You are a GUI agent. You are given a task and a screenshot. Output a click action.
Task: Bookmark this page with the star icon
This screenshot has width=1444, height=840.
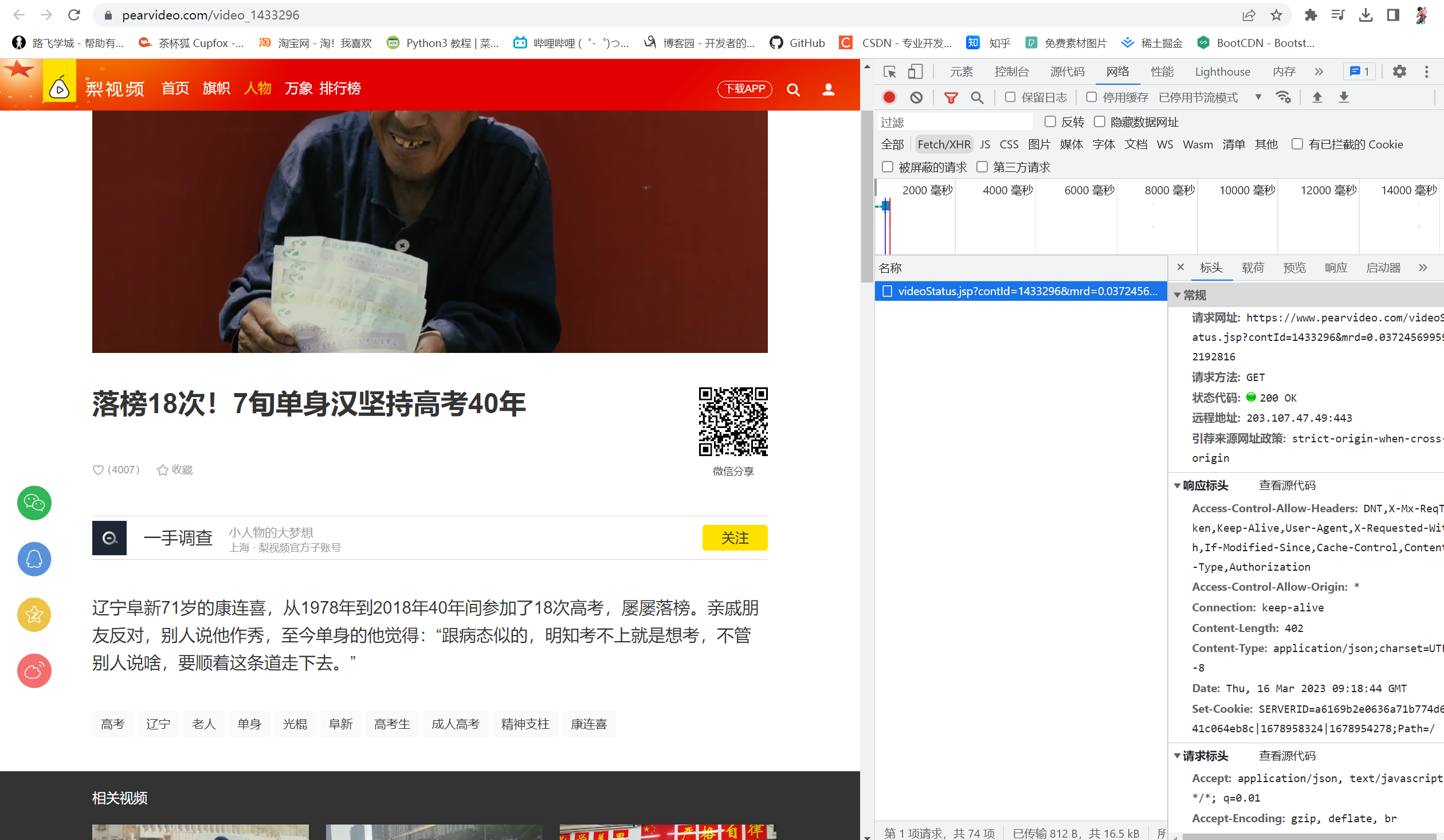(1276, 15)
